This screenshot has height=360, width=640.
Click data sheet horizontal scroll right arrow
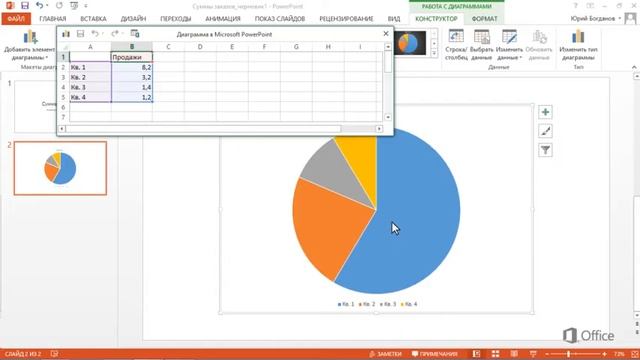click(379, 129)
